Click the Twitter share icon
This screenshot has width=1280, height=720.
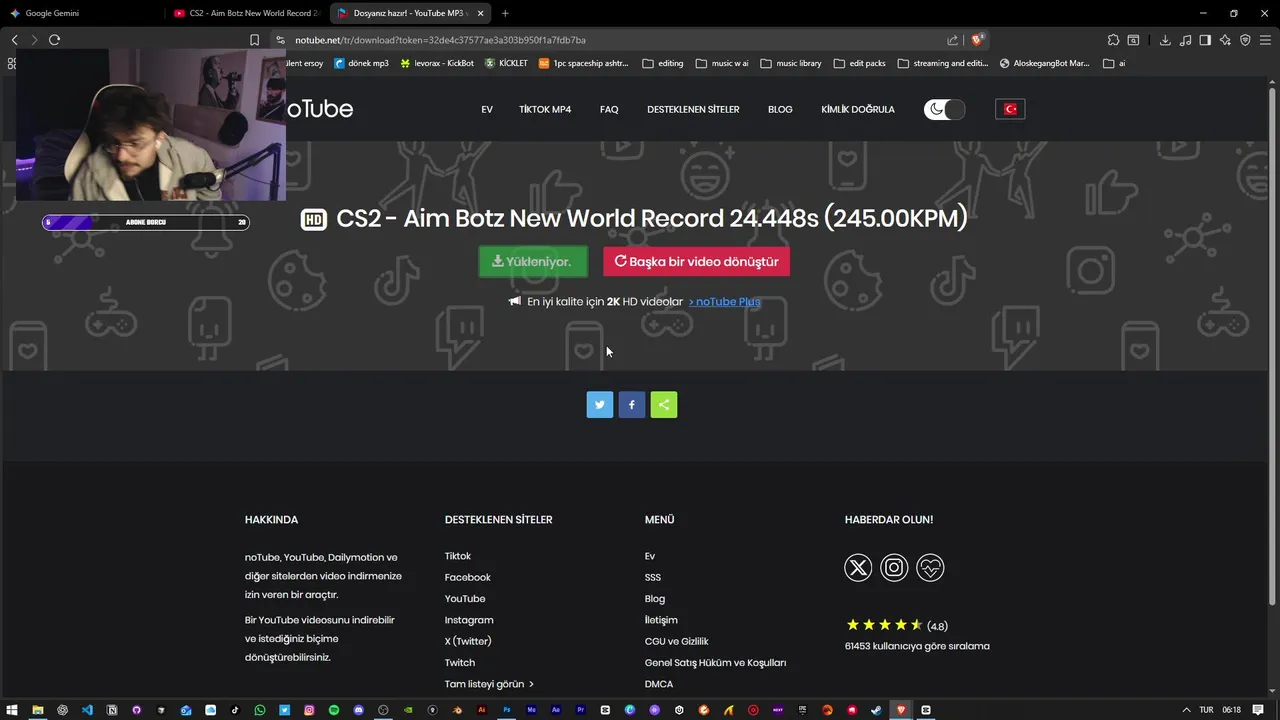(600, 405)
